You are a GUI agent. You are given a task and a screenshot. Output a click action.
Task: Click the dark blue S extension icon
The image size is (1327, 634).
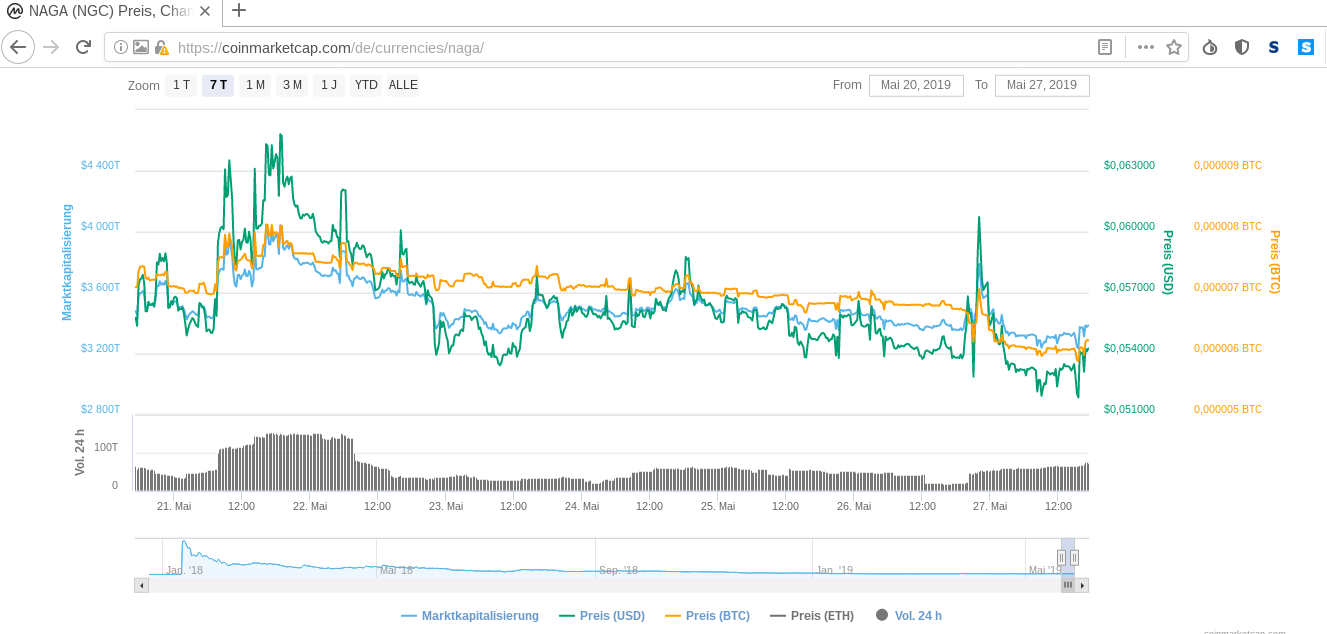pos(1273,47)
